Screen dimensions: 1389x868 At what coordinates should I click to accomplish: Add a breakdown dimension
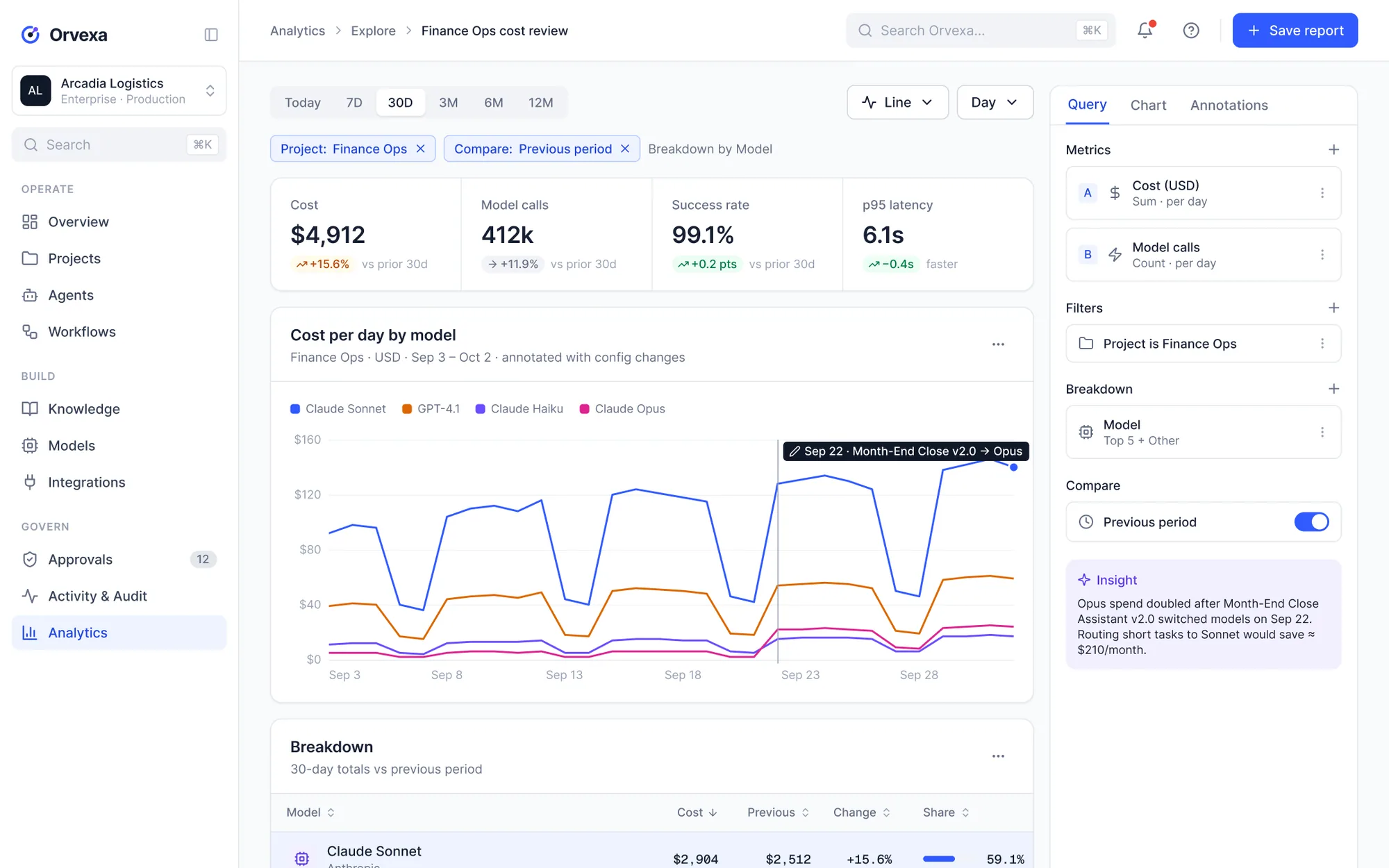point(1333,390)
